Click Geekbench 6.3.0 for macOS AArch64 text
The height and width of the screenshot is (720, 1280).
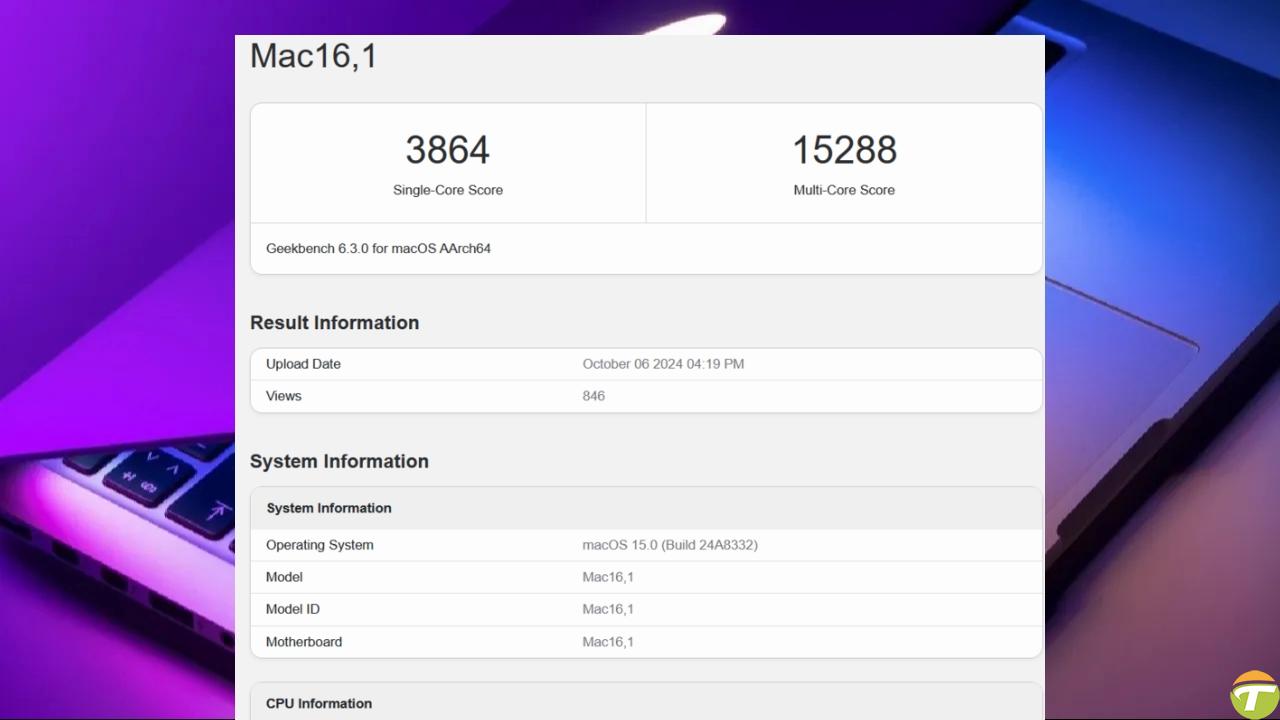coord(378,248)
